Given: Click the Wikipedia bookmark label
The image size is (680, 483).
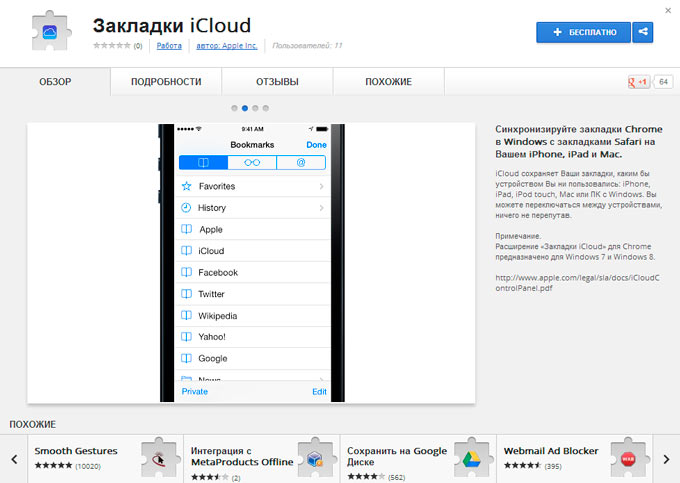Looking at the screenshot, I should (218, 316).
